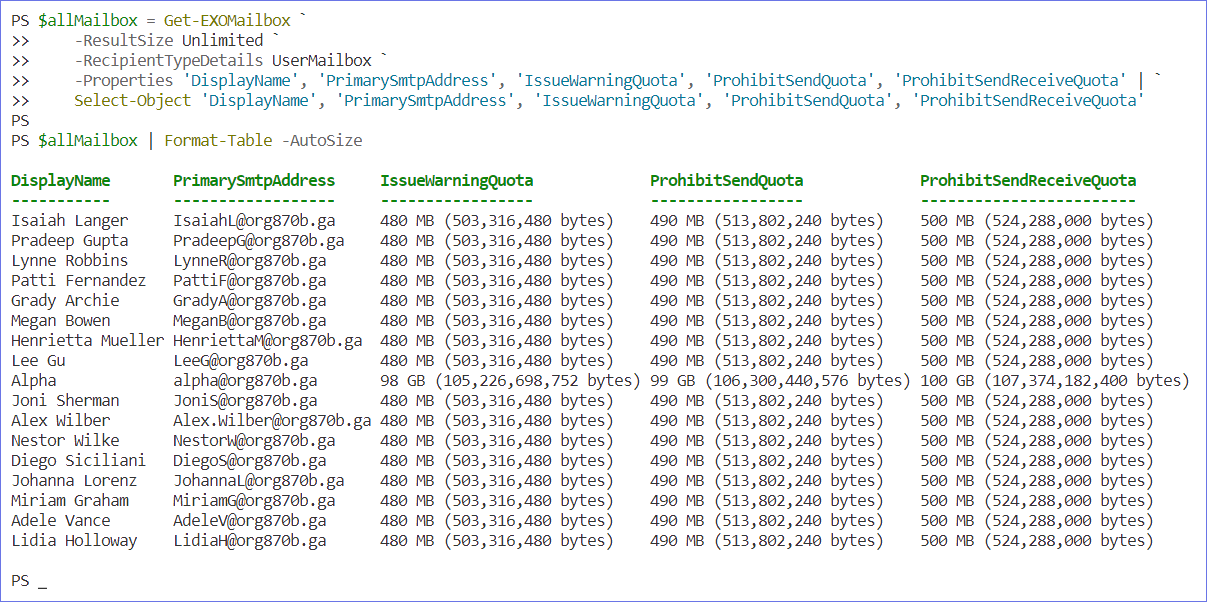Click the -Properties parameter keyword

pos(124,81)
